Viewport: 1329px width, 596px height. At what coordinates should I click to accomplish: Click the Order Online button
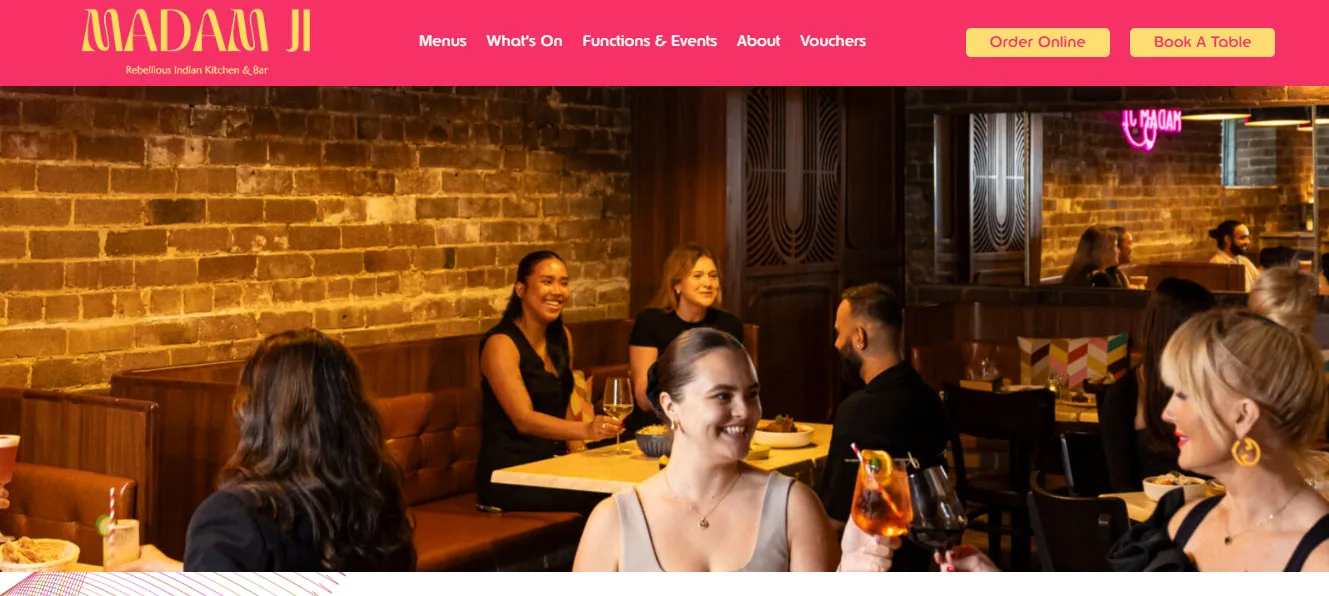(x=1037, y=42)
